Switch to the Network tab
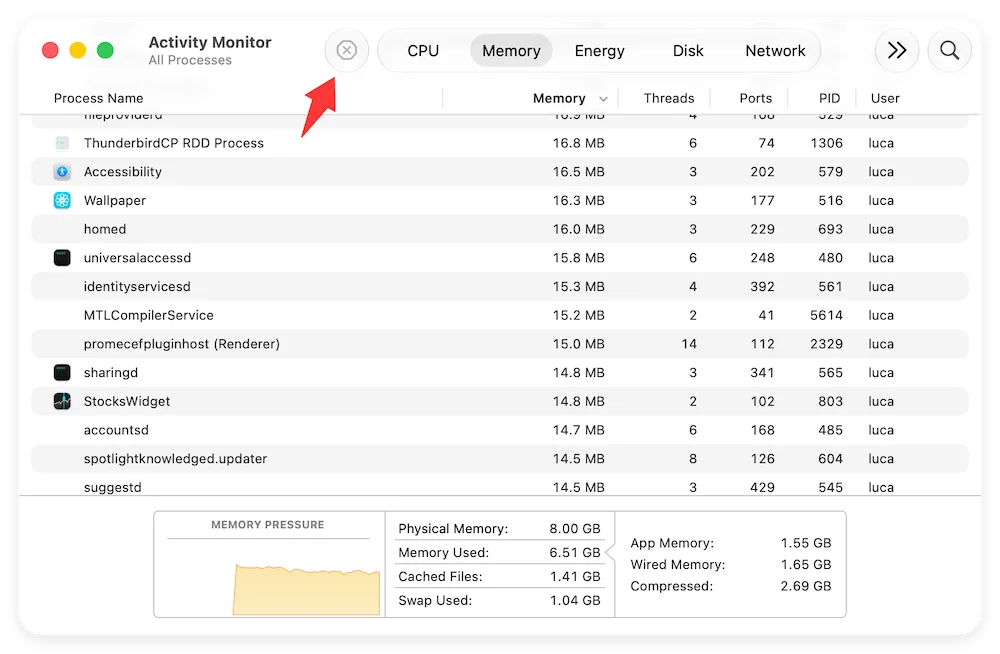This screenshot has width=1000, height=654. [x=775, y=50]
